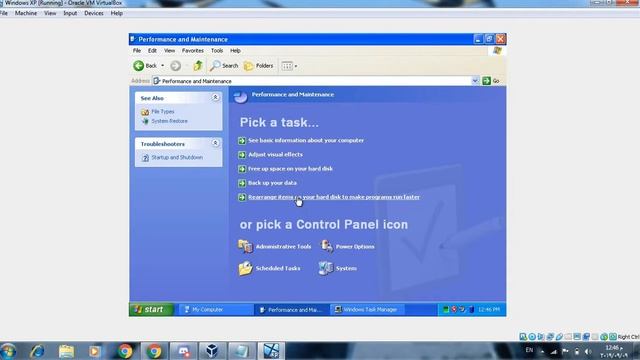This screenshot has width=640, height=360.
Task: Open the XP File menu
Action: pos(137,51)
